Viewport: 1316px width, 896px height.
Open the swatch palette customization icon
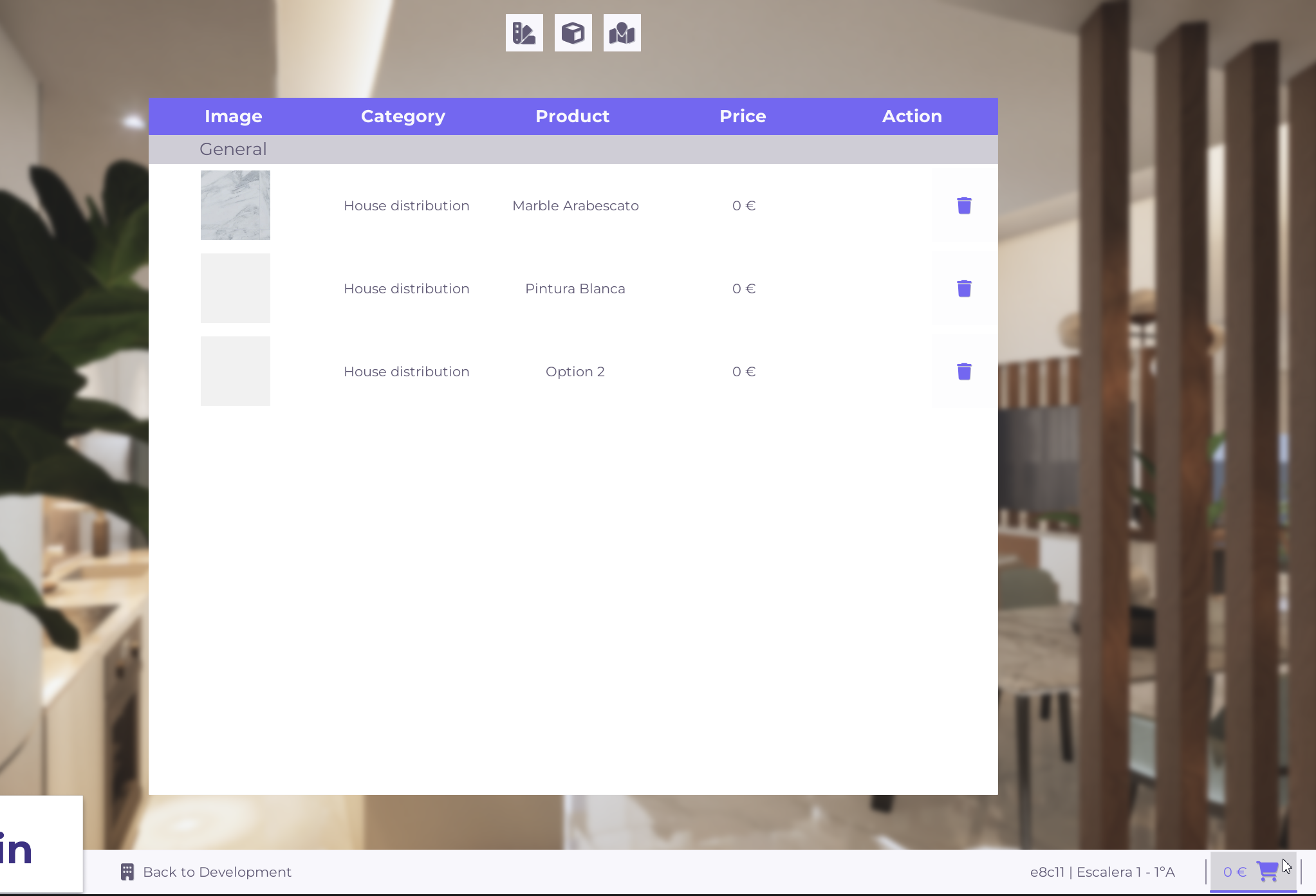(524, 33)
